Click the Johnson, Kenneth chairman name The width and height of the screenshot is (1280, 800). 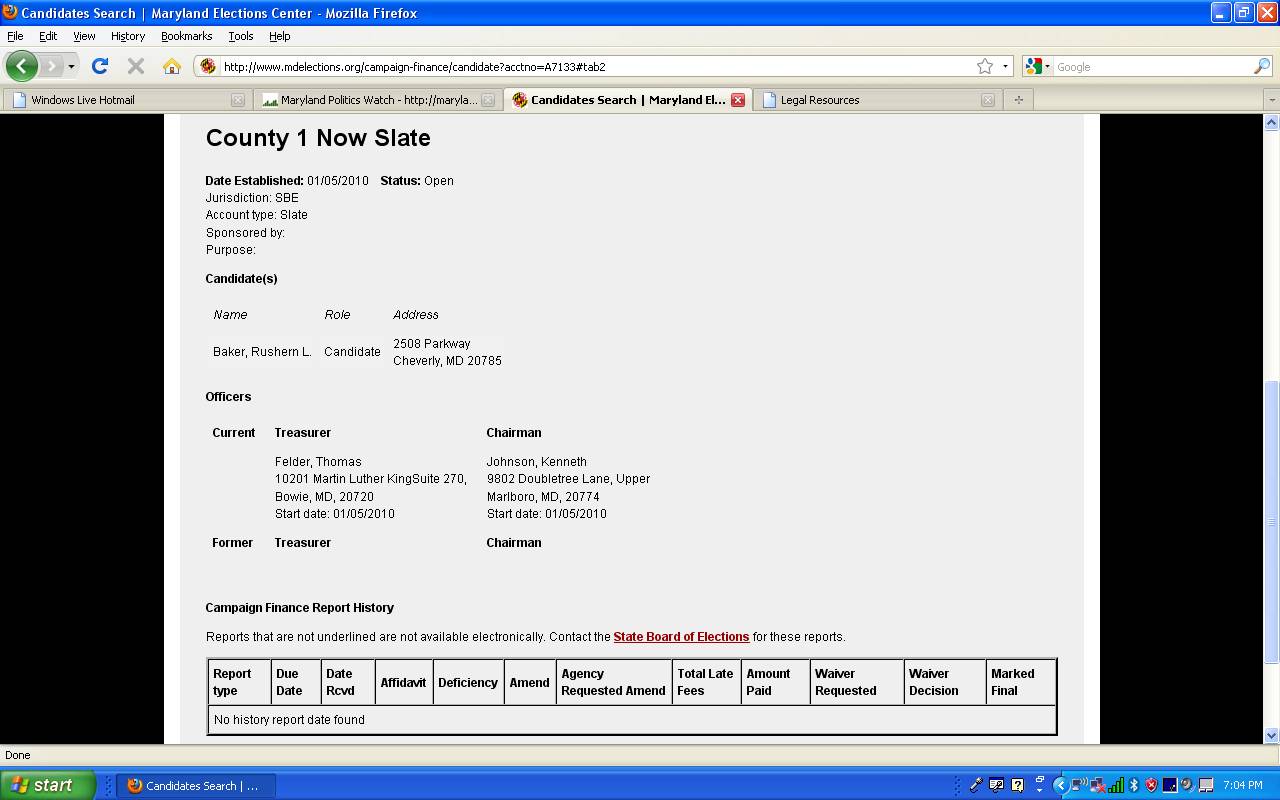(536, 462)
